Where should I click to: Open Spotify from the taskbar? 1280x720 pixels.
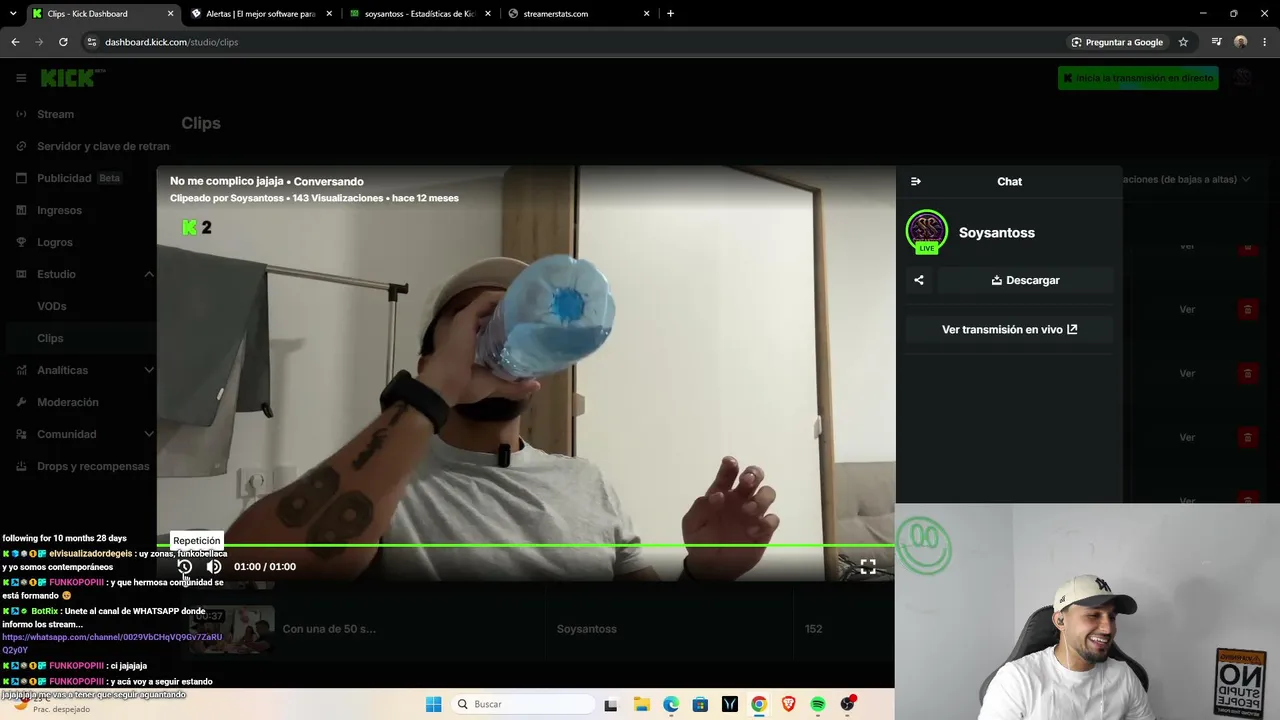click(x=818, y=704)
